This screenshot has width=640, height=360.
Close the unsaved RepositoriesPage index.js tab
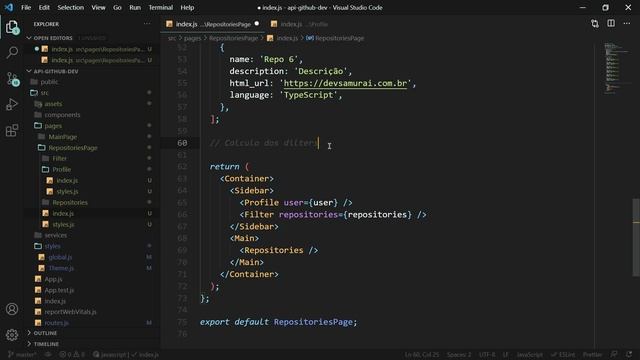tap(257, 24)
